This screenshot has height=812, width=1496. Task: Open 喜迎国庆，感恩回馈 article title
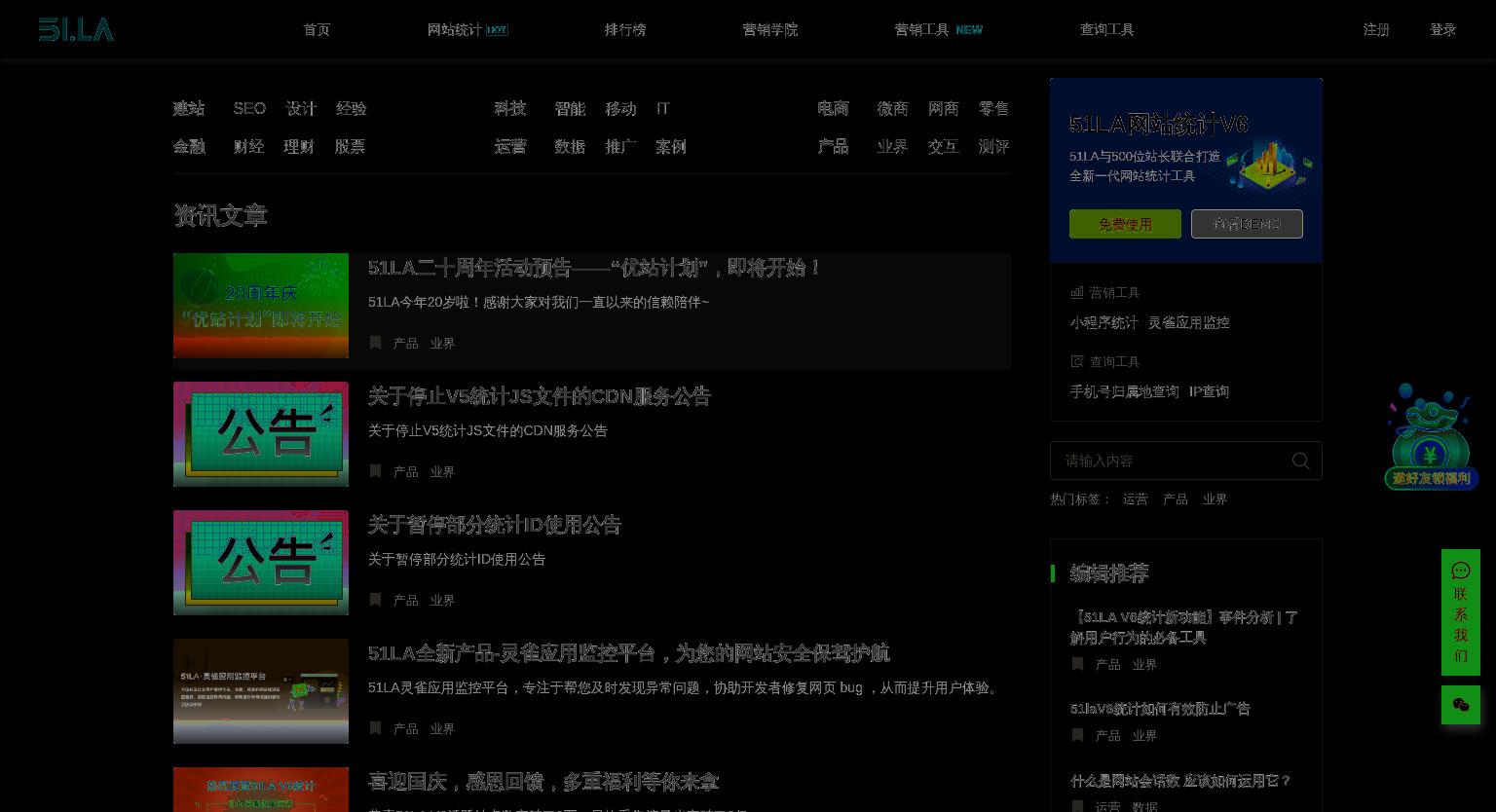pyautogui.click(x=543, y=782)
